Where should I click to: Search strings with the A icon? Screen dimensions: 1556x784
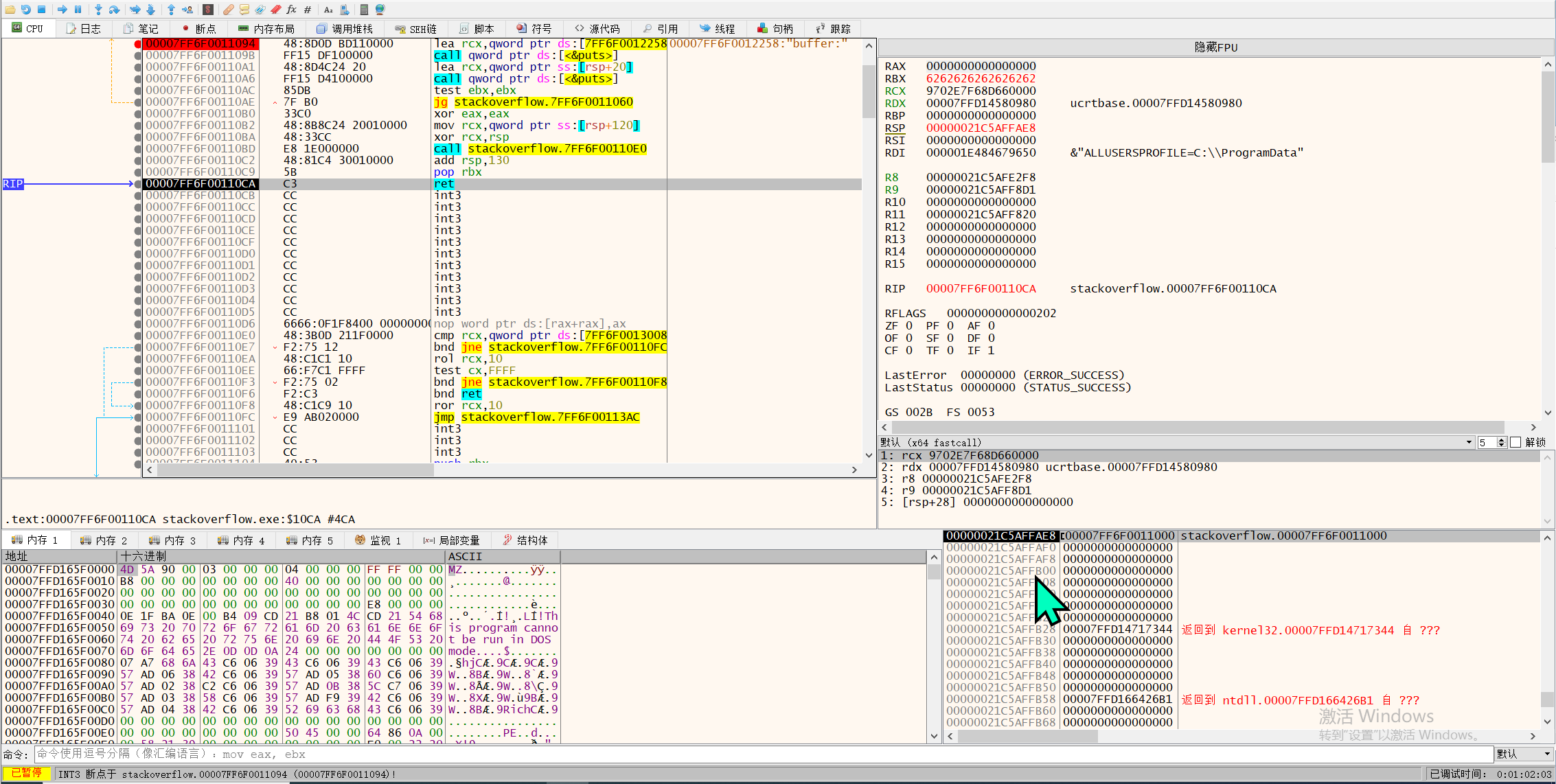click(x=328, y=9)
